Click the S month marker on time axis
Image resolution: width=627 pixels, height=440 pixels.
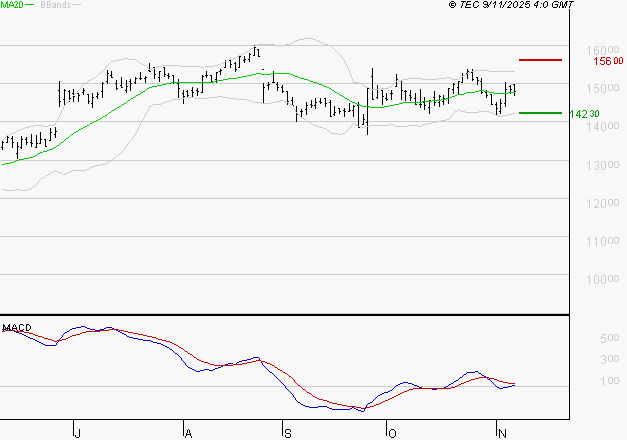(288, 433)
